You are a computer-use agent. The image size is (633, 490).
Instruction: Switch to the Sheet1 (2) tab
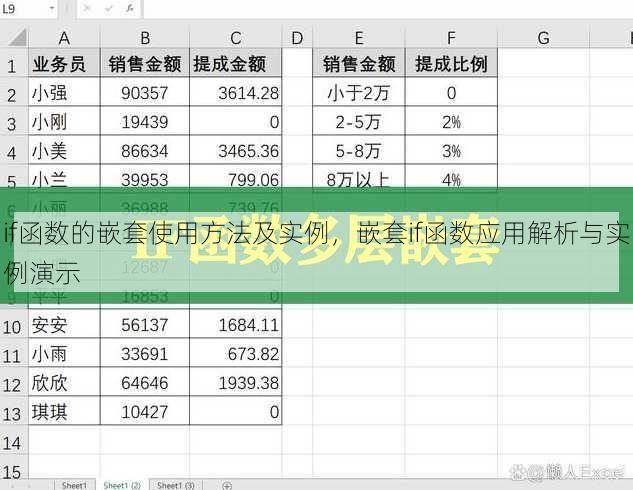(x=122, y=485)
